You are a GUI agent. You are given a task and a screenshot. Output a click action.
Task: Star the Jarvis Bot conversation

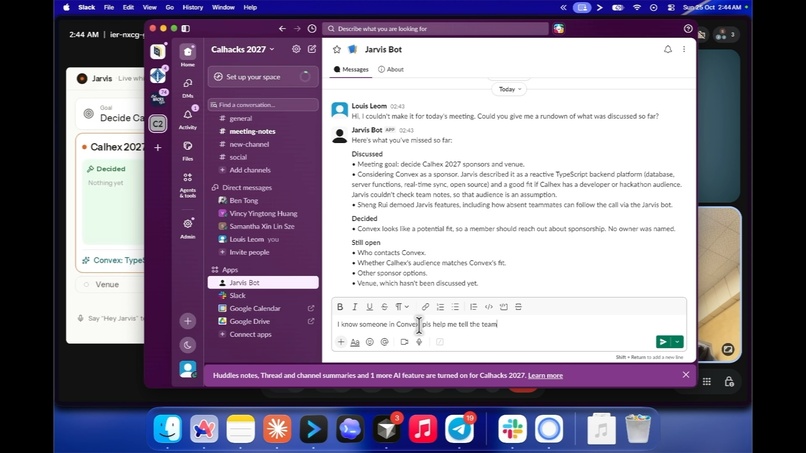pos(337,49)
